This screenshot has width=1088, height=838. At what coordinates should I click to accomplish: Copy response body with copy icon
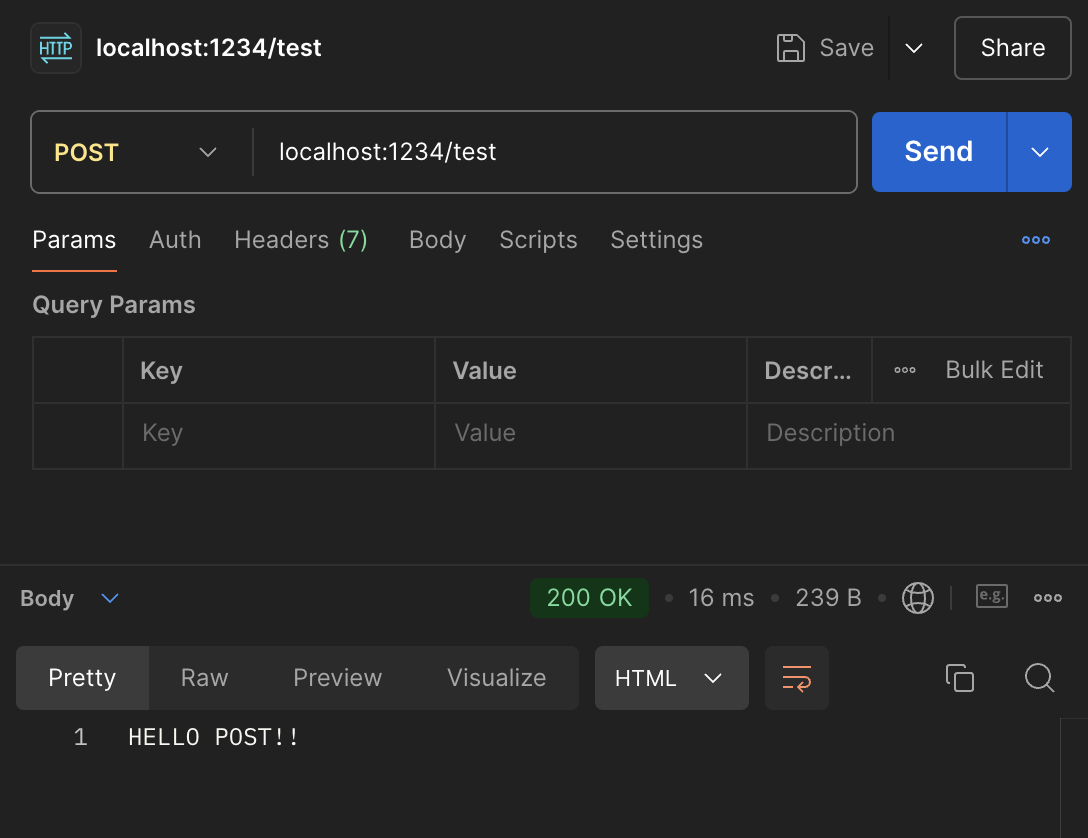coord(959,678)
